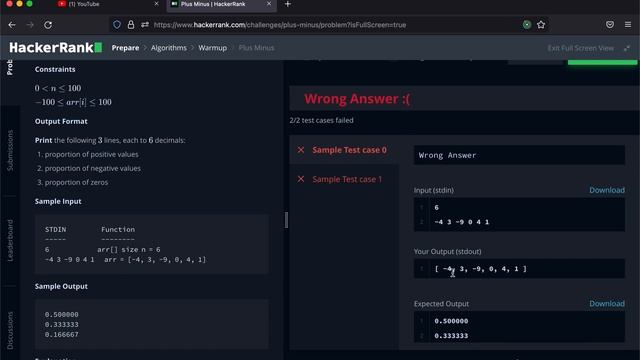The width and height of the screenshot is (640, 360).
Task: Select the Plus Minus | HackerRank tab
Action: pos(222,4)
